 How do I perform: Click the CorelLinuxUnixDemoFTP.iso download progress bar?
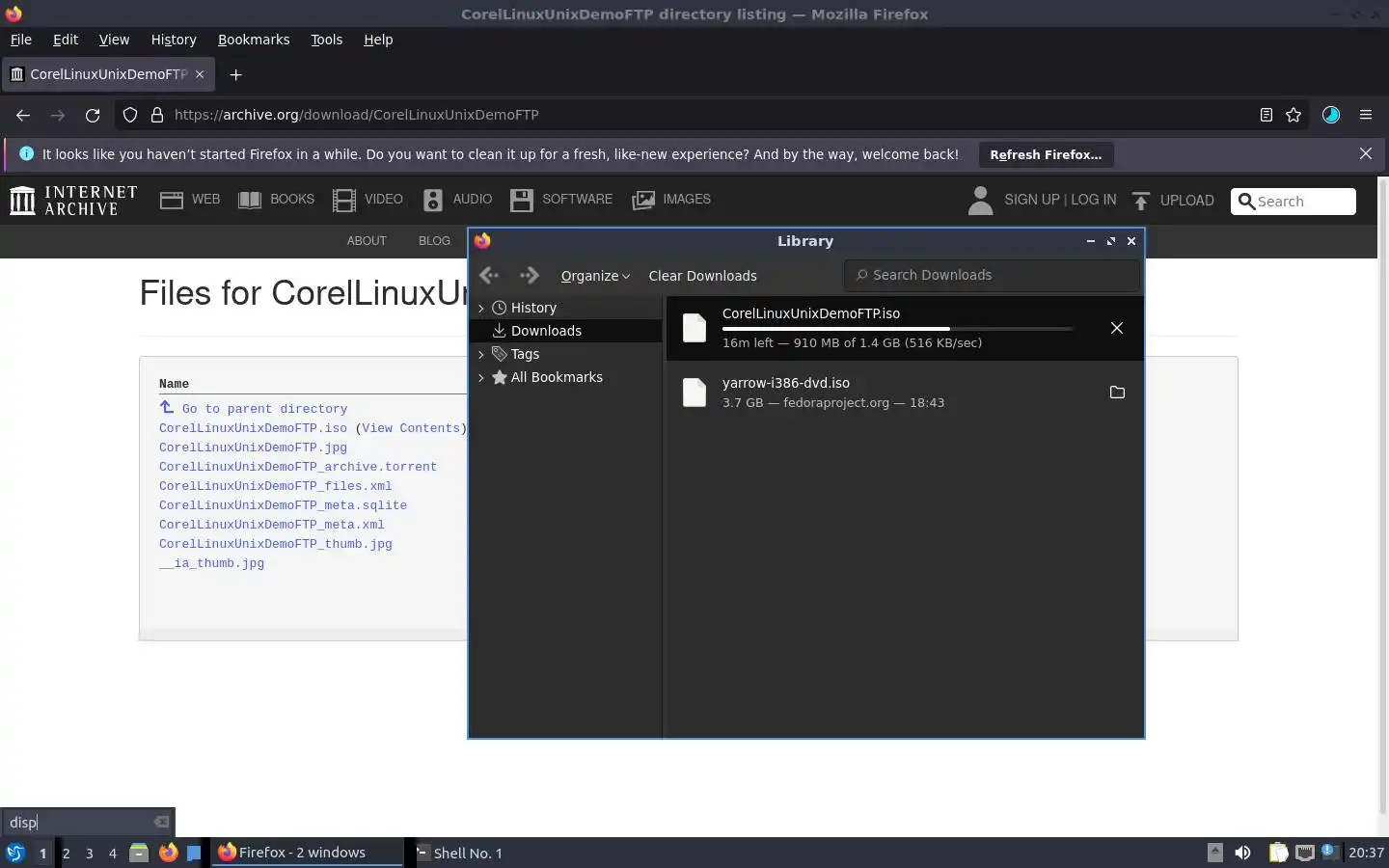point(897,329)
